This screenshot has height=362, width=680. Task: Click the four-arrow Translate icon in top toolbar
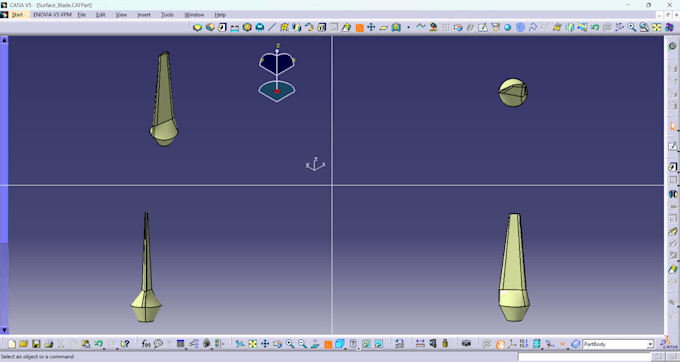pyautogui.click(x=371, y=27)
